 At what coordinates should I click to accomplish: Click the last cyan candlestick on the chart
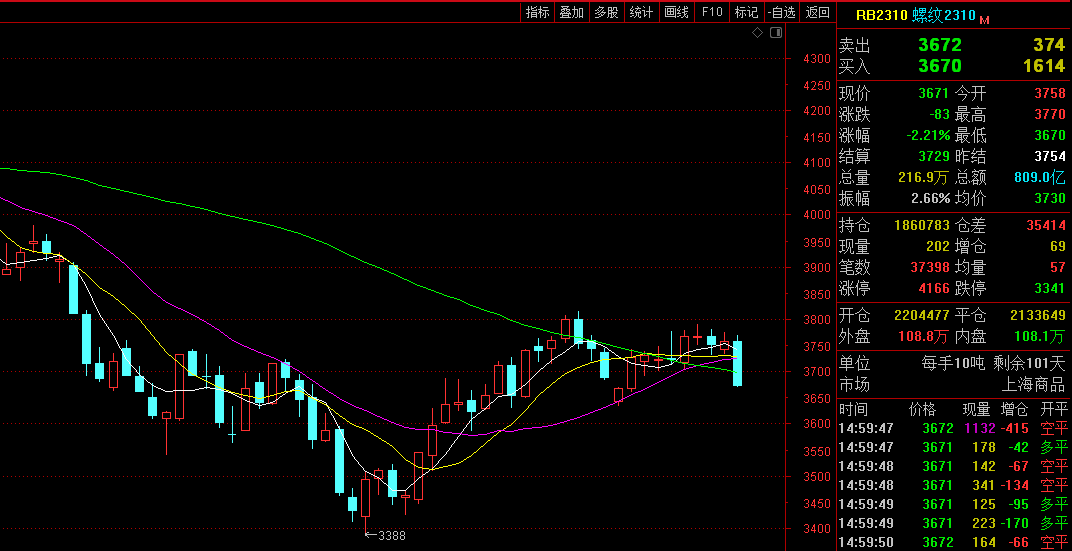(x=737, y=363)
